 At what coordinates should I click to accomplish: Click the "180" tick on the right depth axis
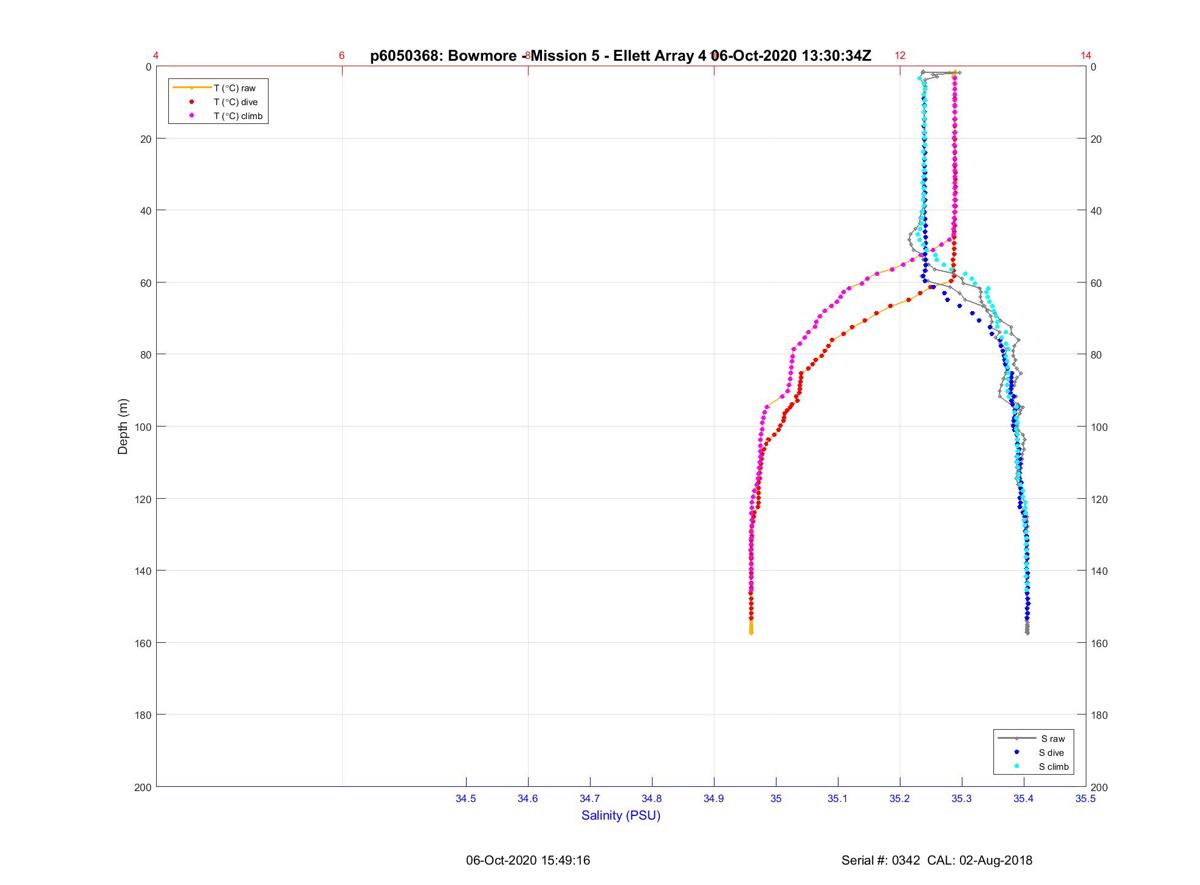(x=1100, y=715)
